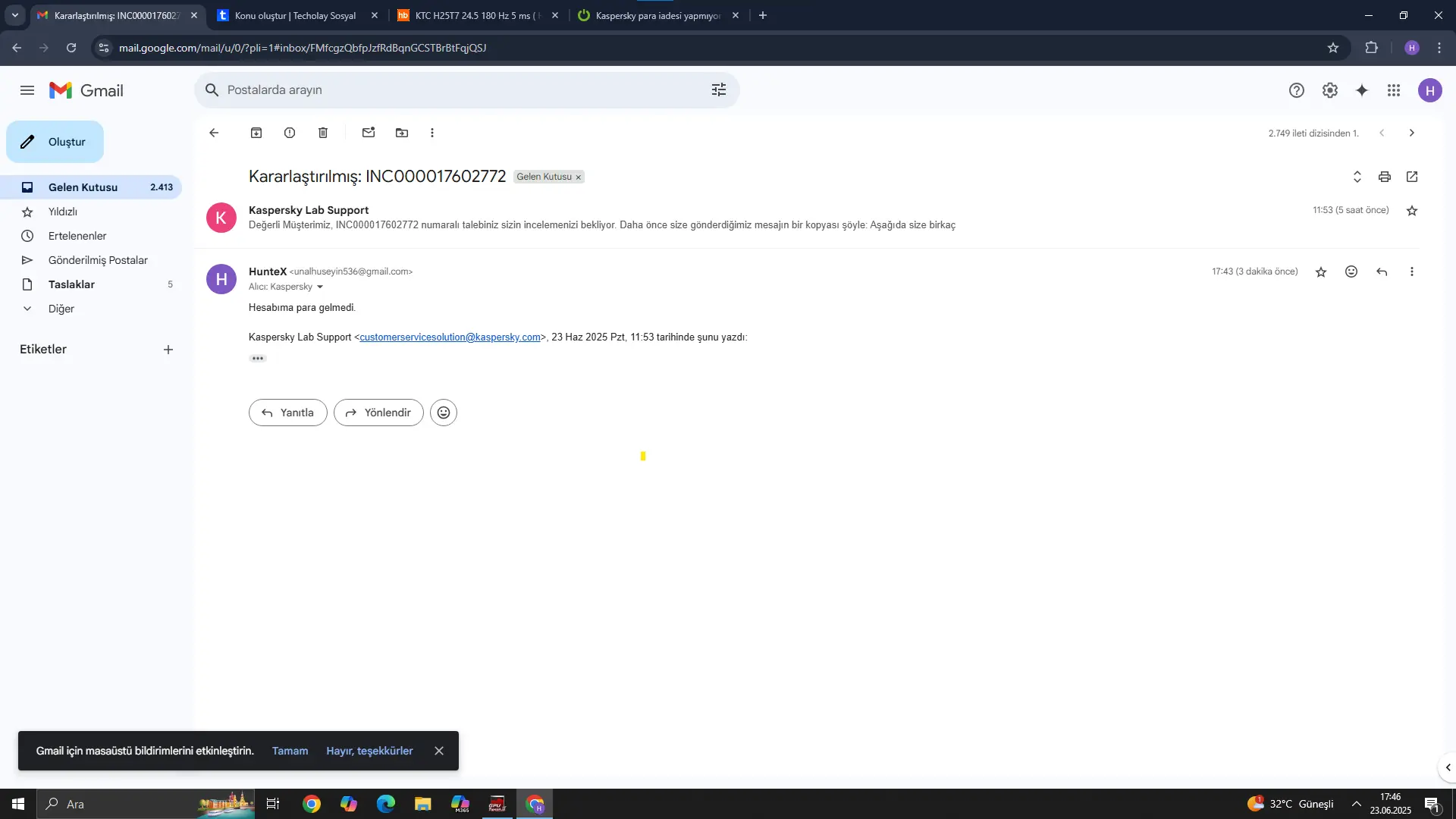
Task: Delete this conversation with the trash icon
Action: coord(323,133)
